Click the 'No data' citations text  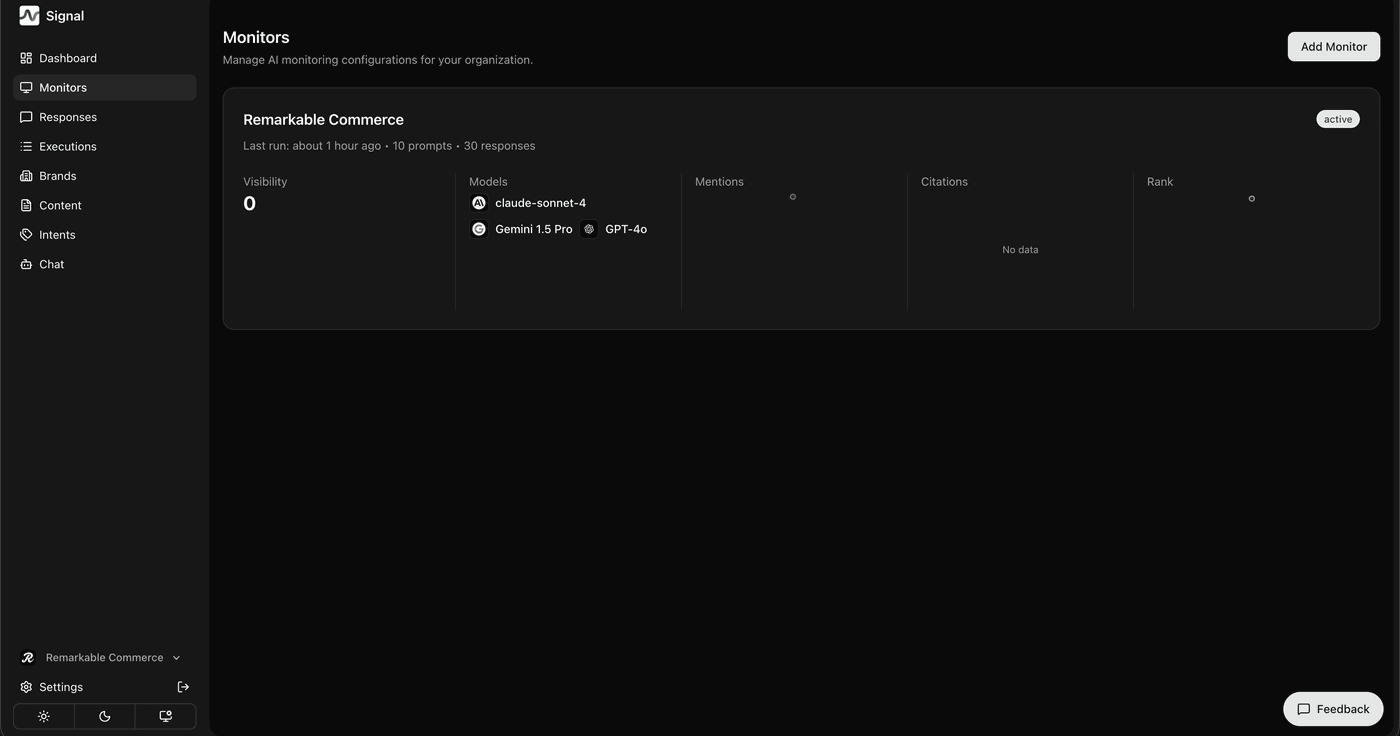1020,250
